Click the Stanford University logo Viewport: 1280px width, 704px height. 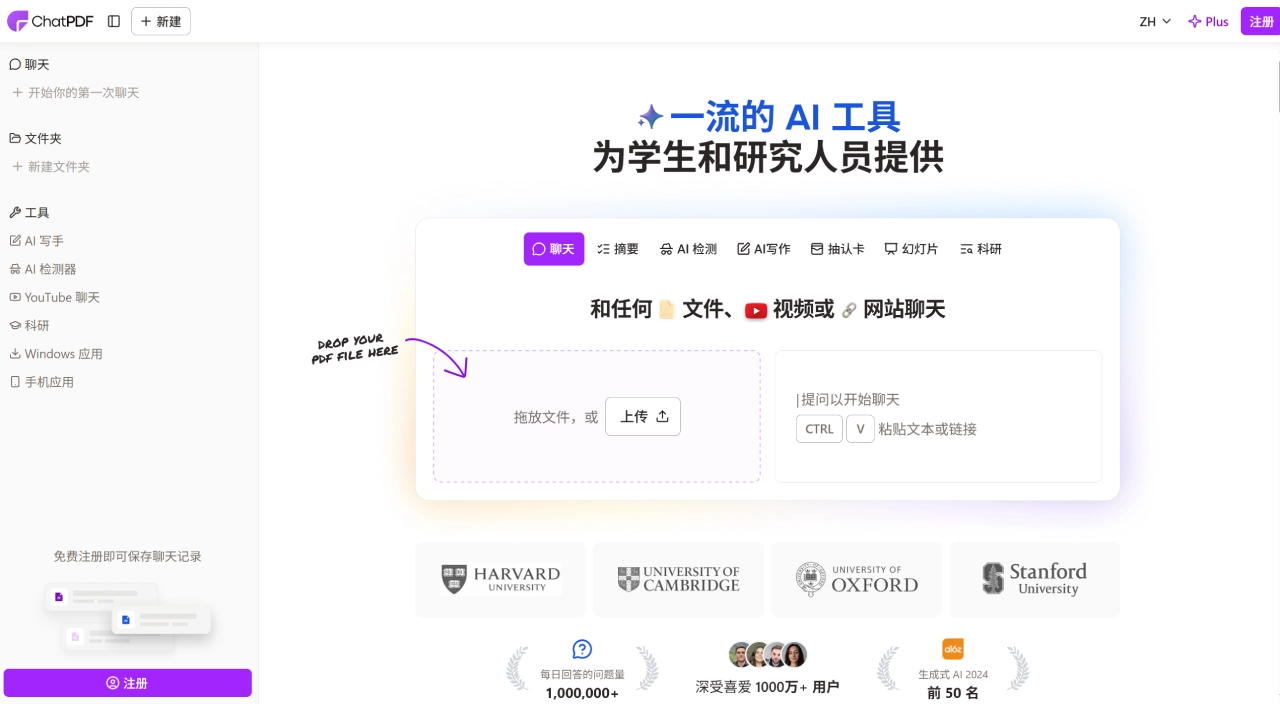pyautogui.click(x=1035, y=580)
